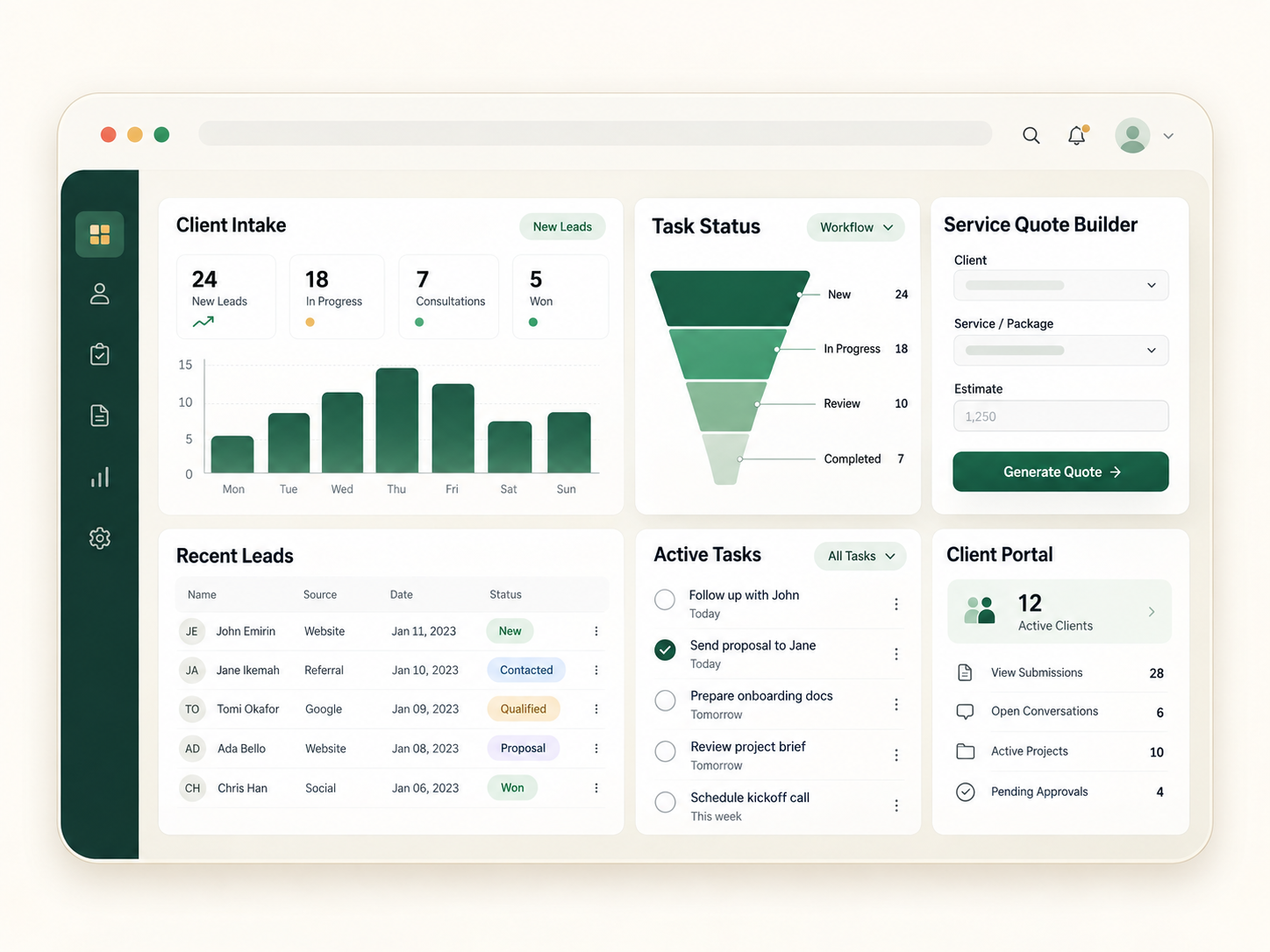Expand the All Tasks filter dropdown
This screenshot has height=952, width=1270.
860,556
